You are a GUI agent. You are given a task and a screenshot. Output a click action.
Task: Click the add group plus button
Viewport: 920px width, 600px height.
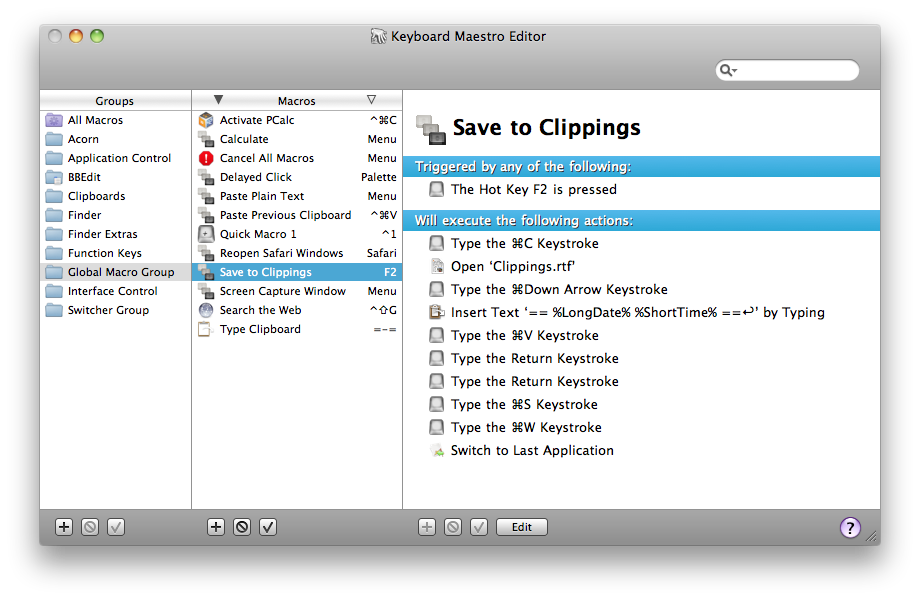64,527
